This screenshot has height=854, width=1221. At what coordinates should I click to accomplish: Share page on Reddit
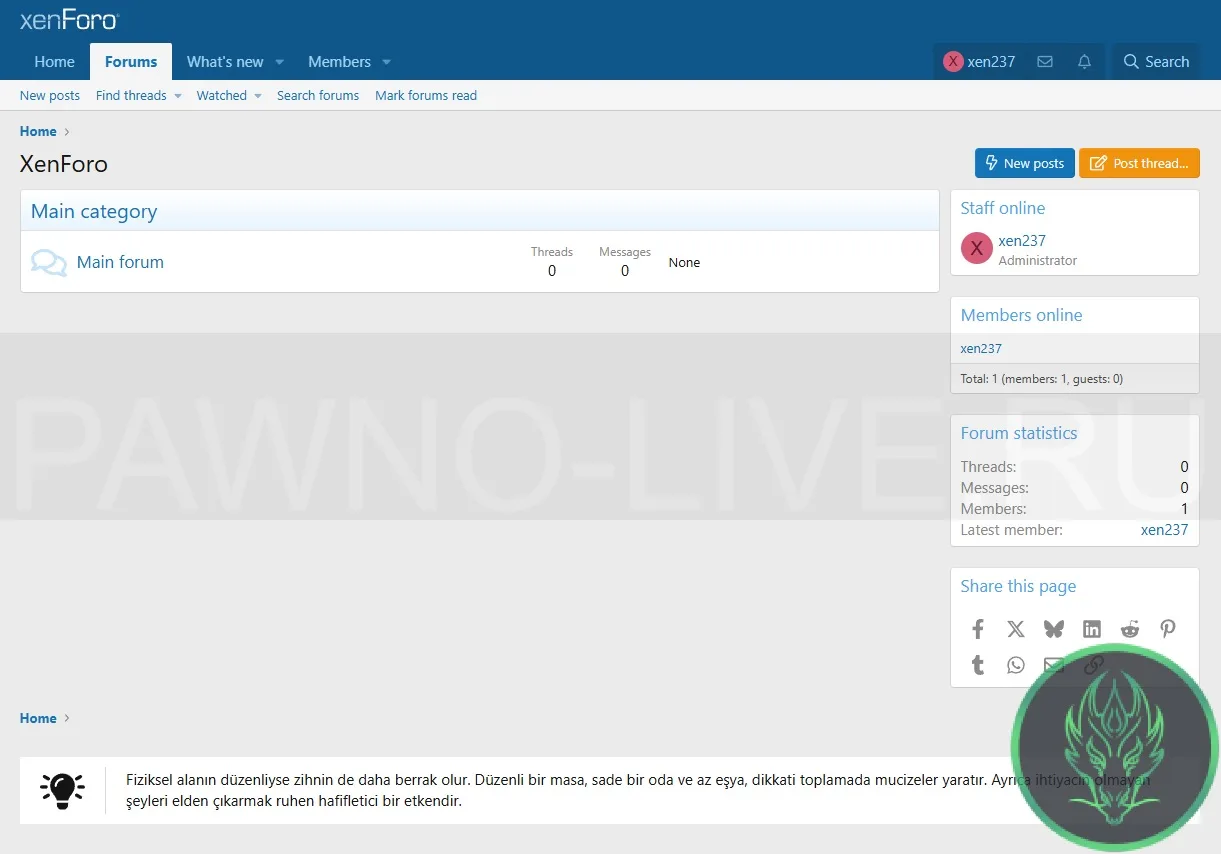[1130, 629]
